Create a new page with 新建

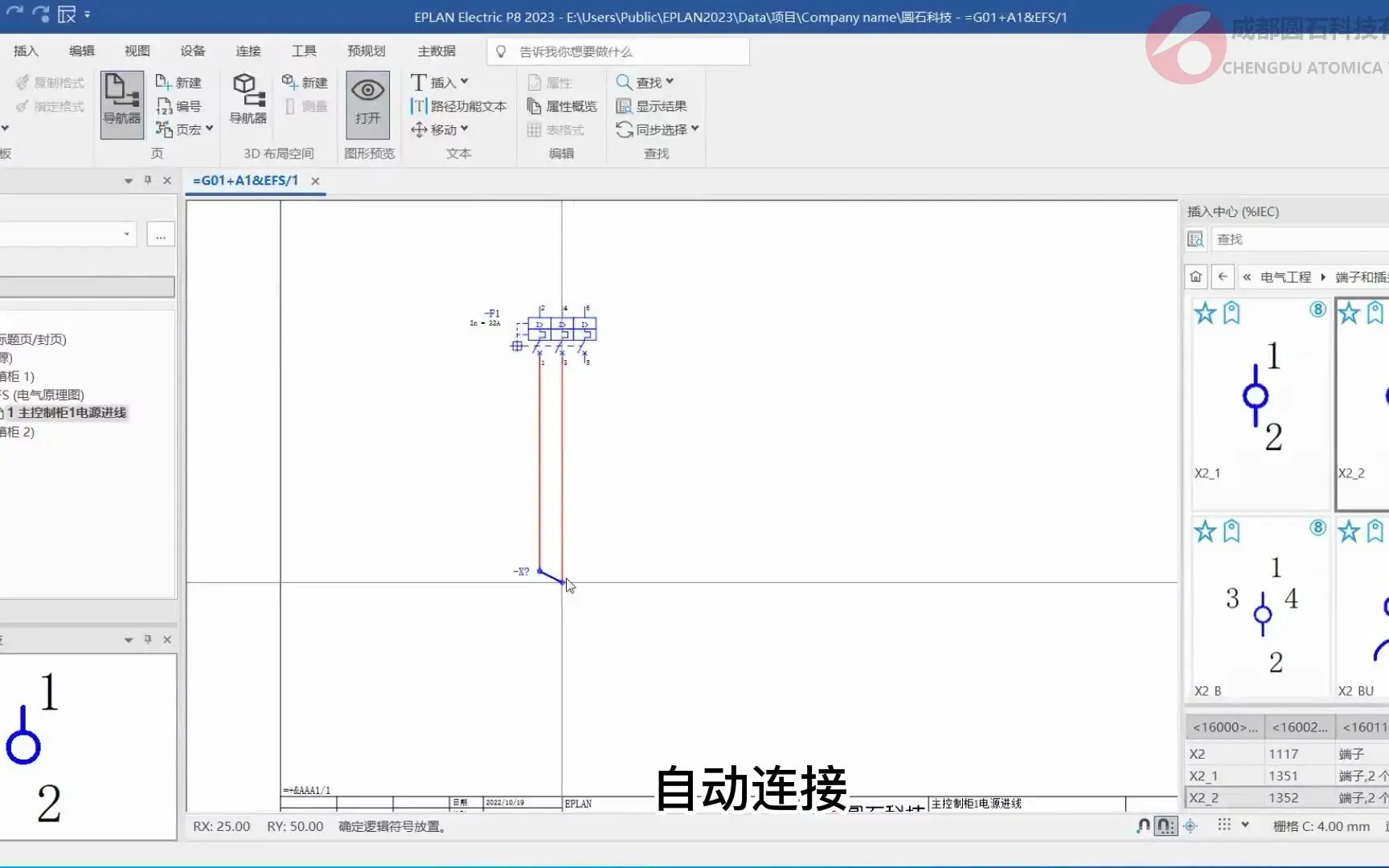(178, 82)
